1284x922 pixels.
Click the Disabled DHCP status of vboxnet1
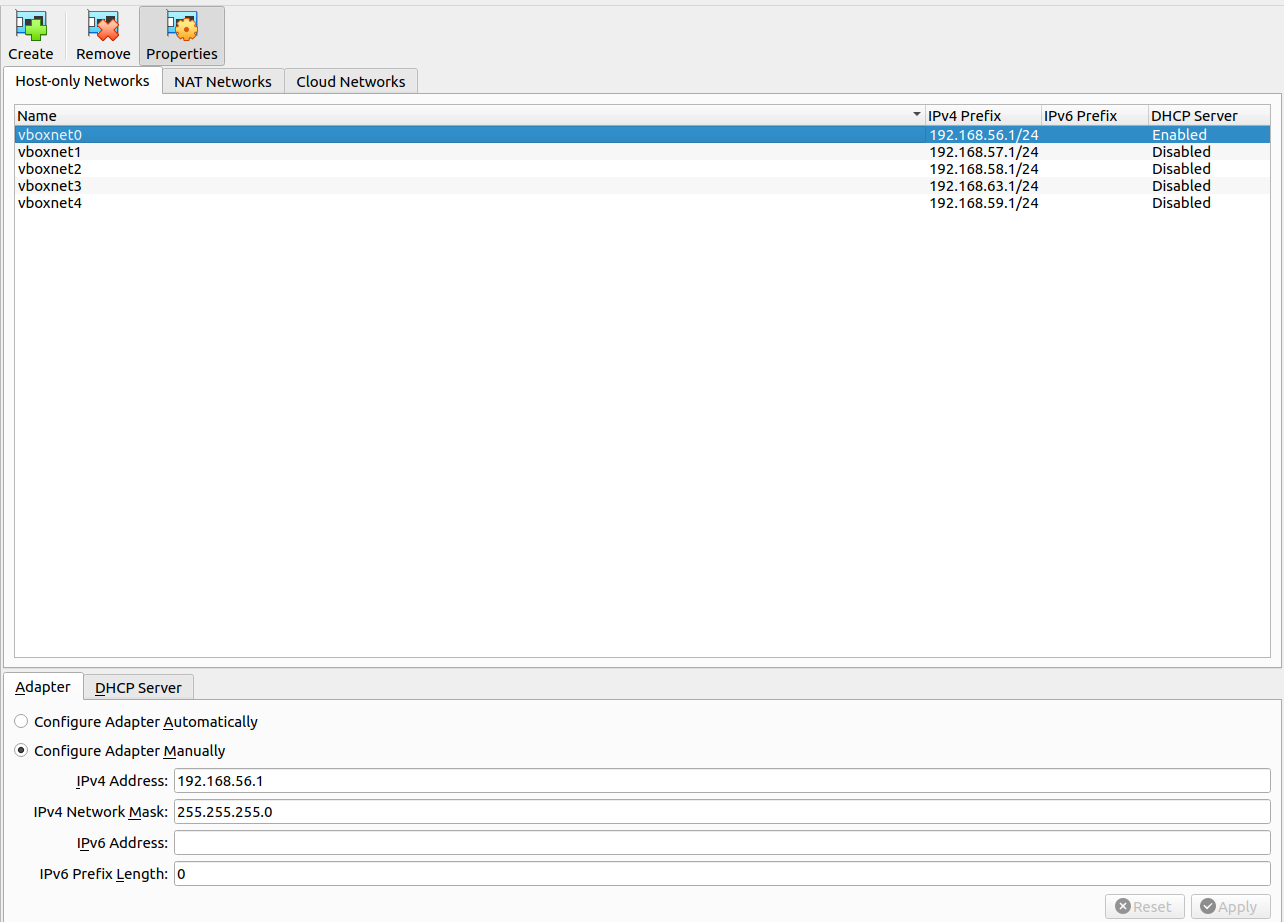point(1181,152)
